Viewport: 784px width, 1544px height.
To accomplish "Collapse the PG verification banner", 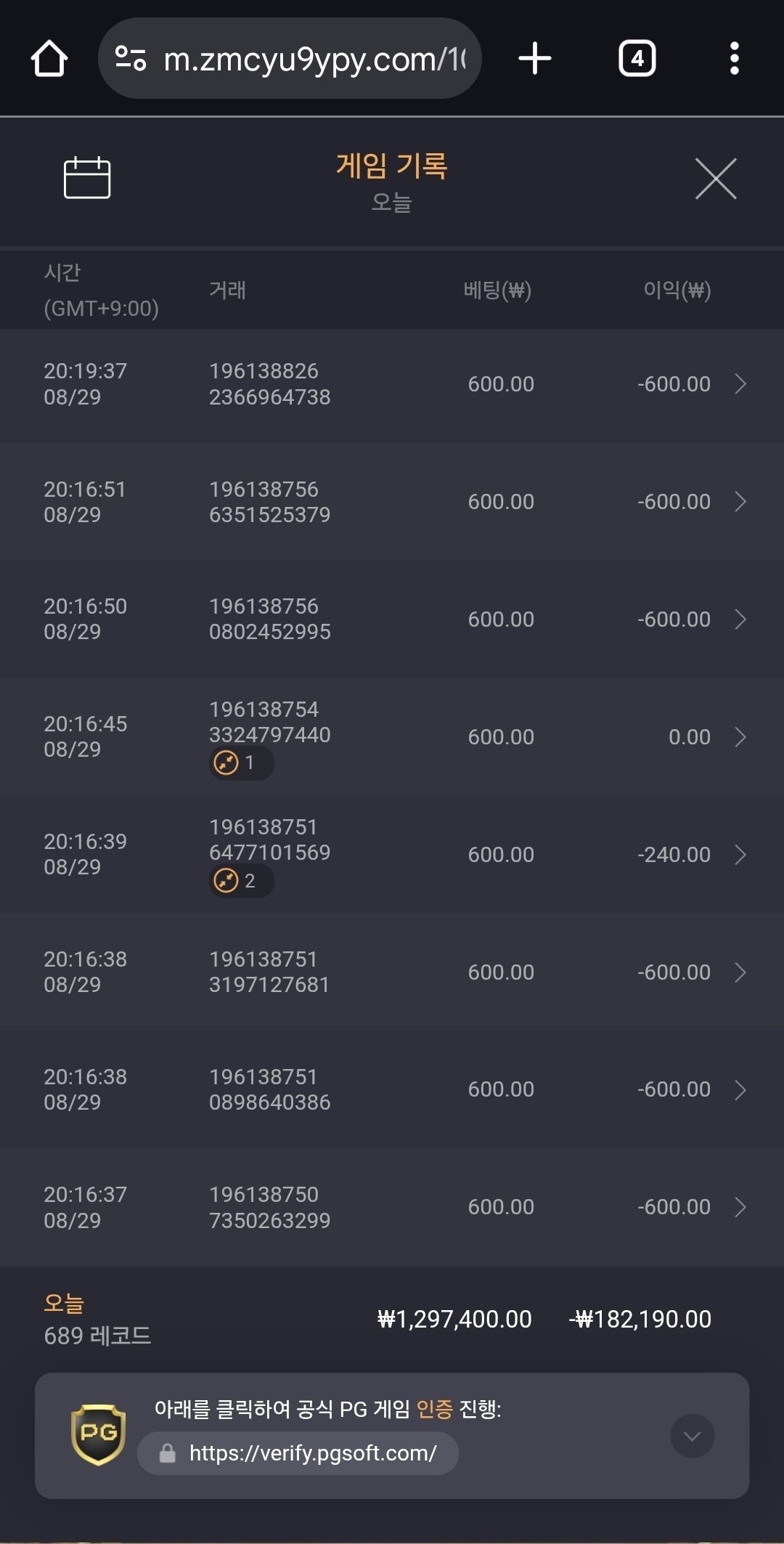I will [x=692, y=1436].
